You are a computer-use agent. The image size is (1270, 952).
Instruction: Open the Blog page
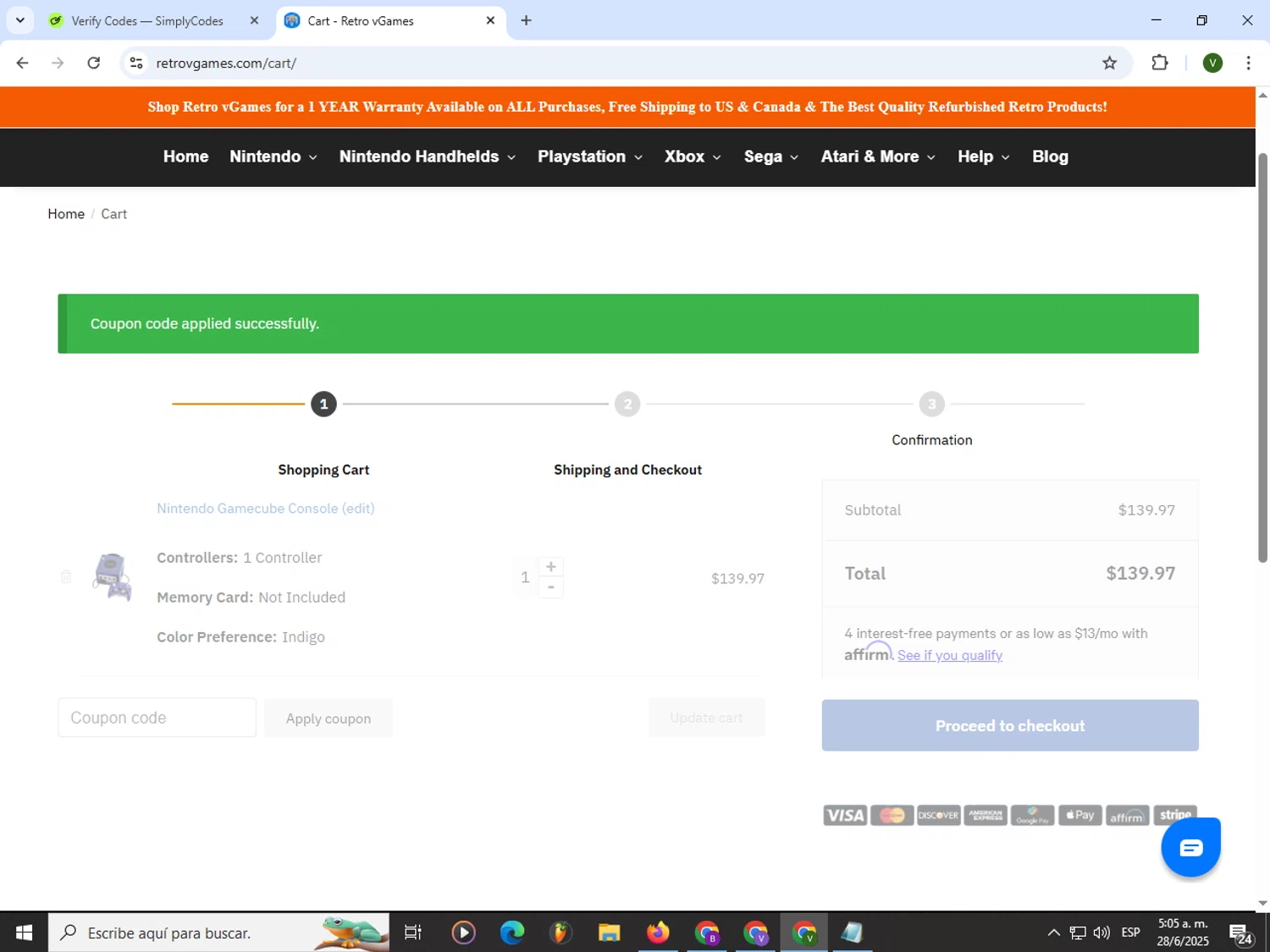1050,157
